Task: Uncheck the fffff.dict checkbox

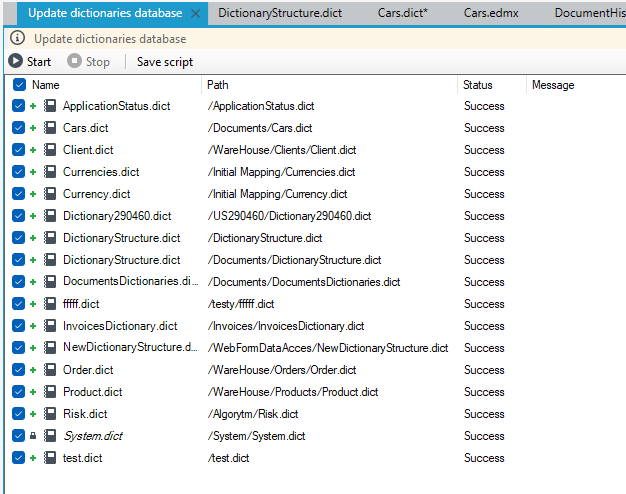Action: point(18,304)
